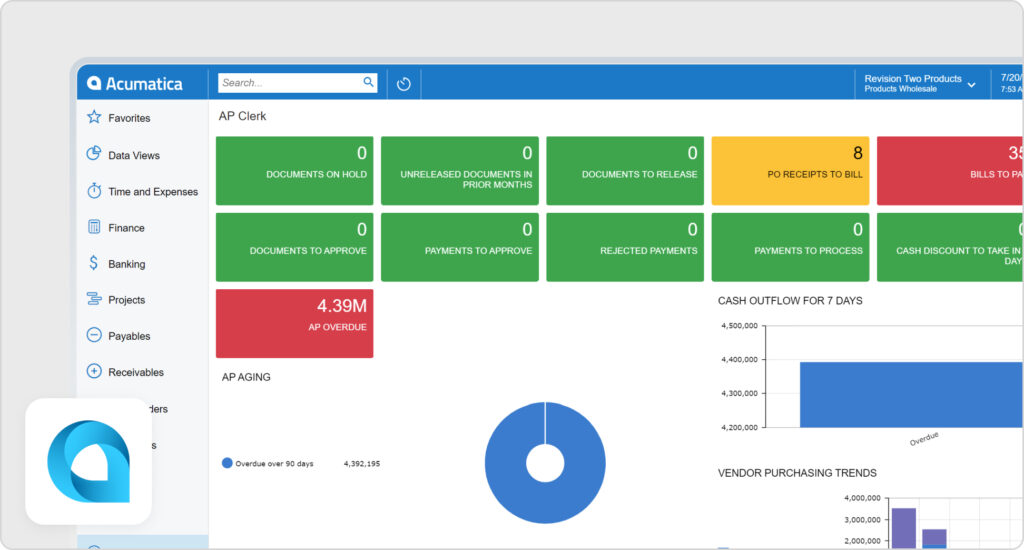
Task: Open the Documents To Release tile
Action: point(625,170)
